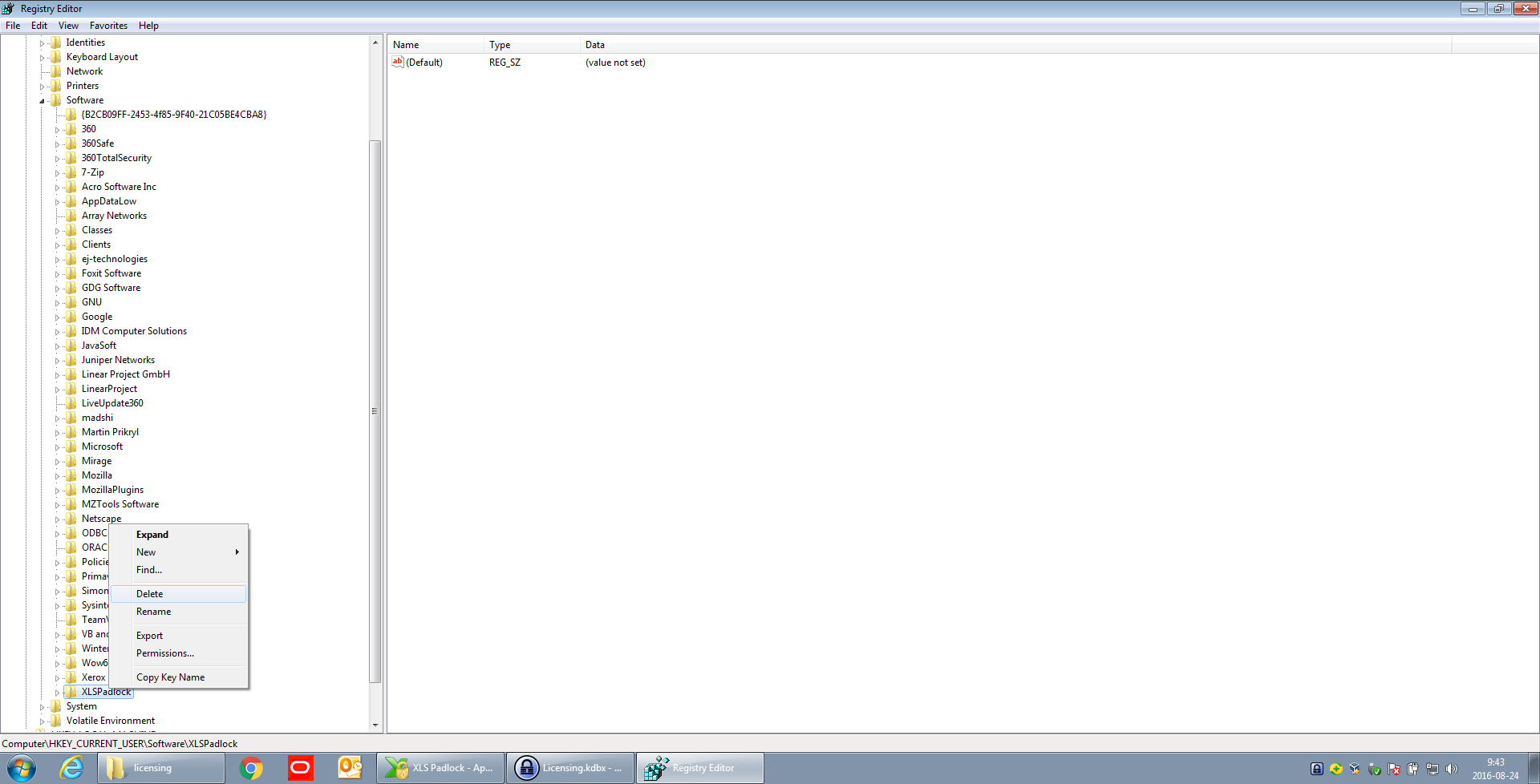The height and width of the screenshot is (784, 1540).
Task: Switch to the XLS Padlock taskbar window
Action: [440, 768]
